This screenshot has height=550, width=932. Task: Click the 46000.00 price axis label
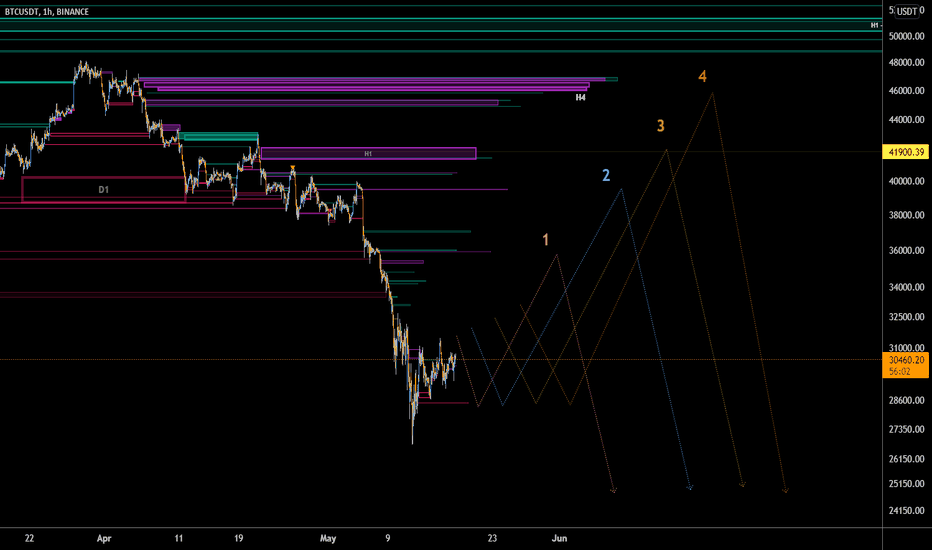tap(906, 91)
